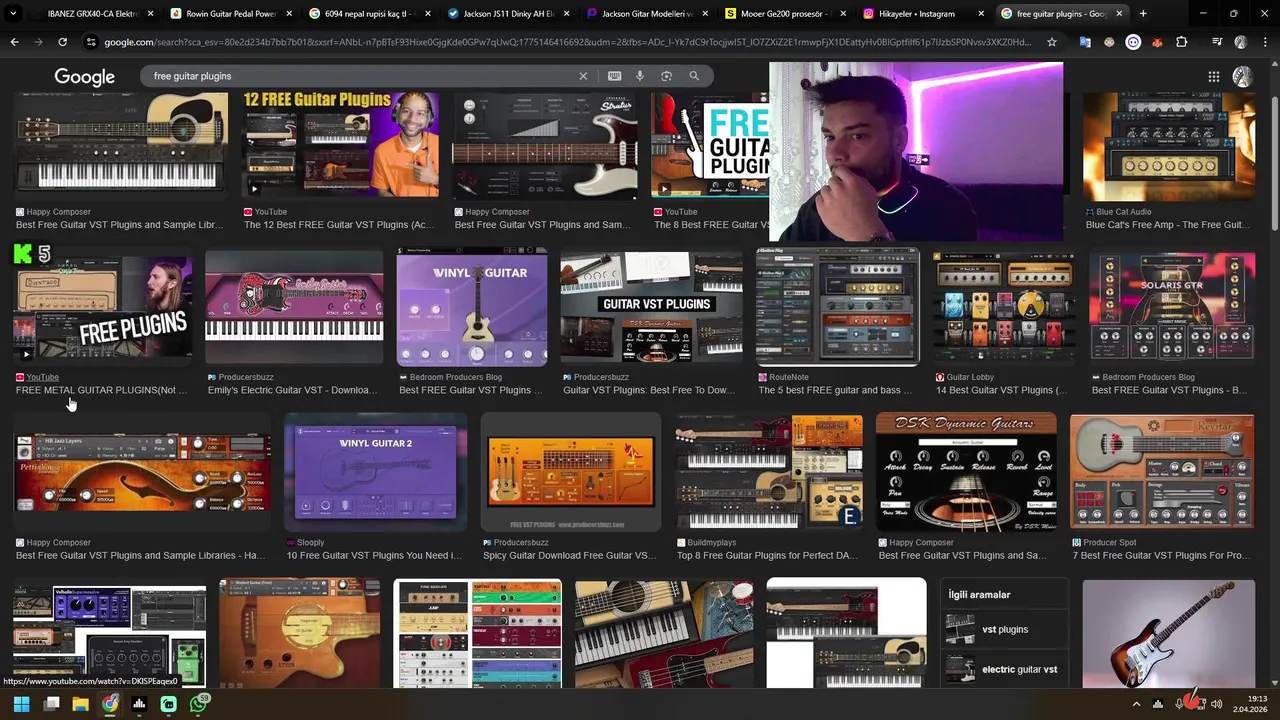1280x720 pixels.
Task: Open the VINYL GUITAR thumbnail
Action: (x=472, y=307)
